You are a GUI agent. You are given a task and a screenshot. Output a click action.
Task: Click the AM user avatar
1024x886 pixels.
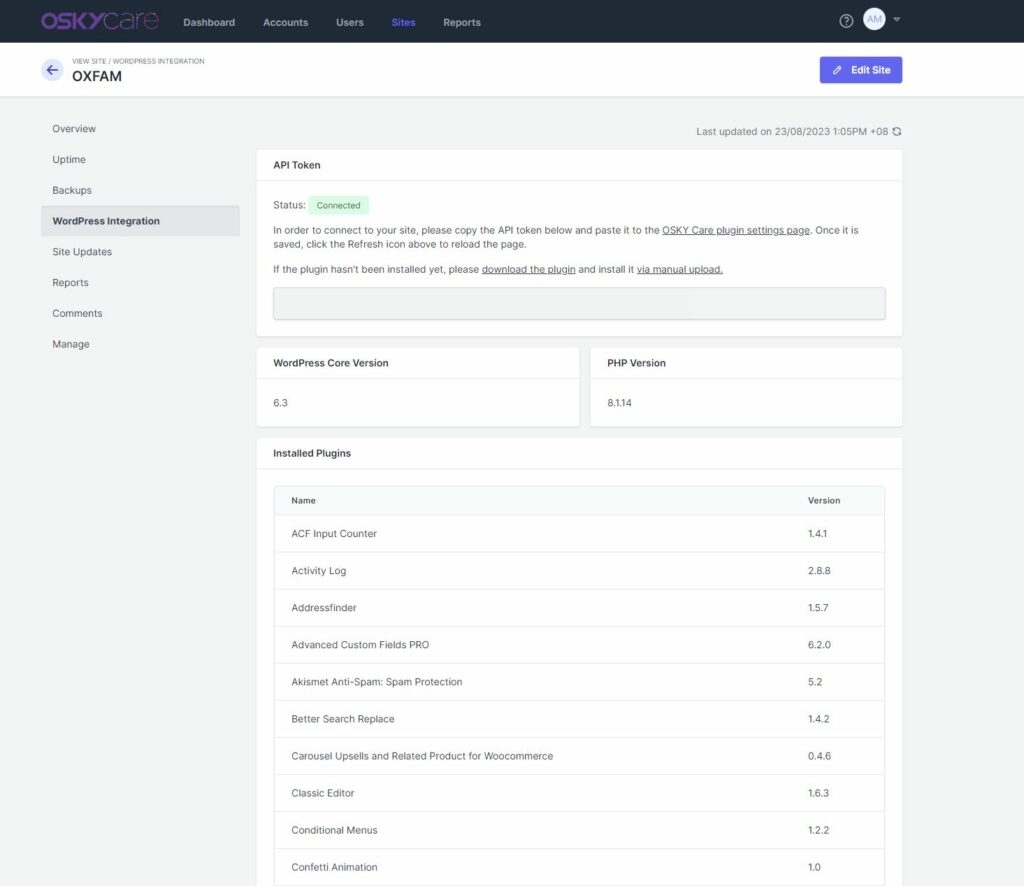click(874, 19)
